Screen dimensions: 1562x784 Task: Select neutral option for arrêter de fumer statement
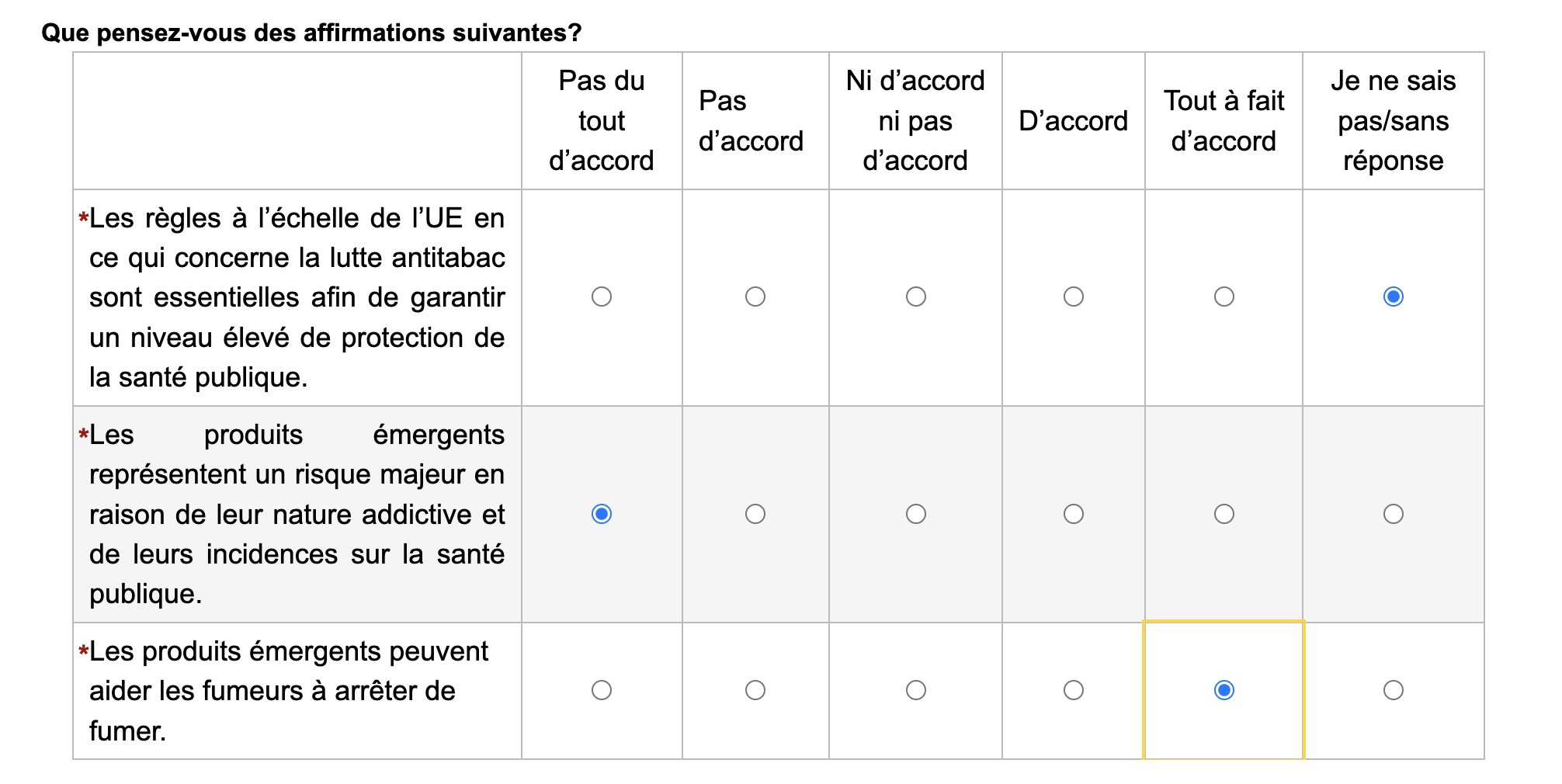click(x=916, y=690)
